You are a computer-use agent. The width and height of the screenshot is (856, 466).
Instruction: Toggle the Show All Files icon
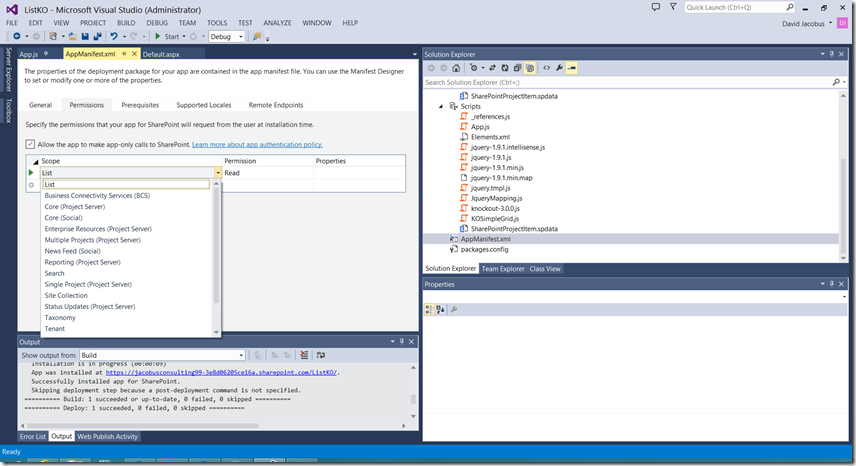pos(530,68)
